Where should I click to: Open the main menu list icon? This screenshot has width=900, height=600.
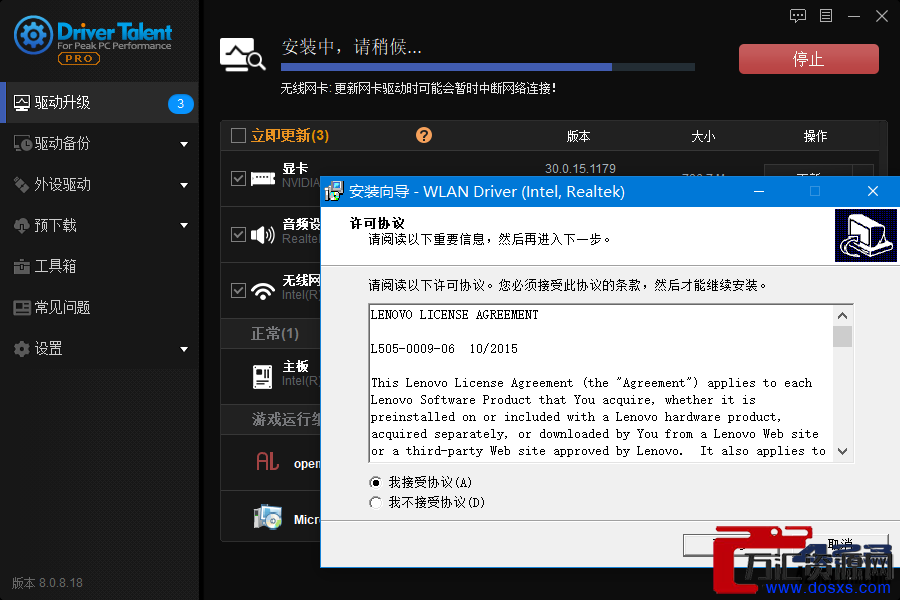click(x=826, y=16)
